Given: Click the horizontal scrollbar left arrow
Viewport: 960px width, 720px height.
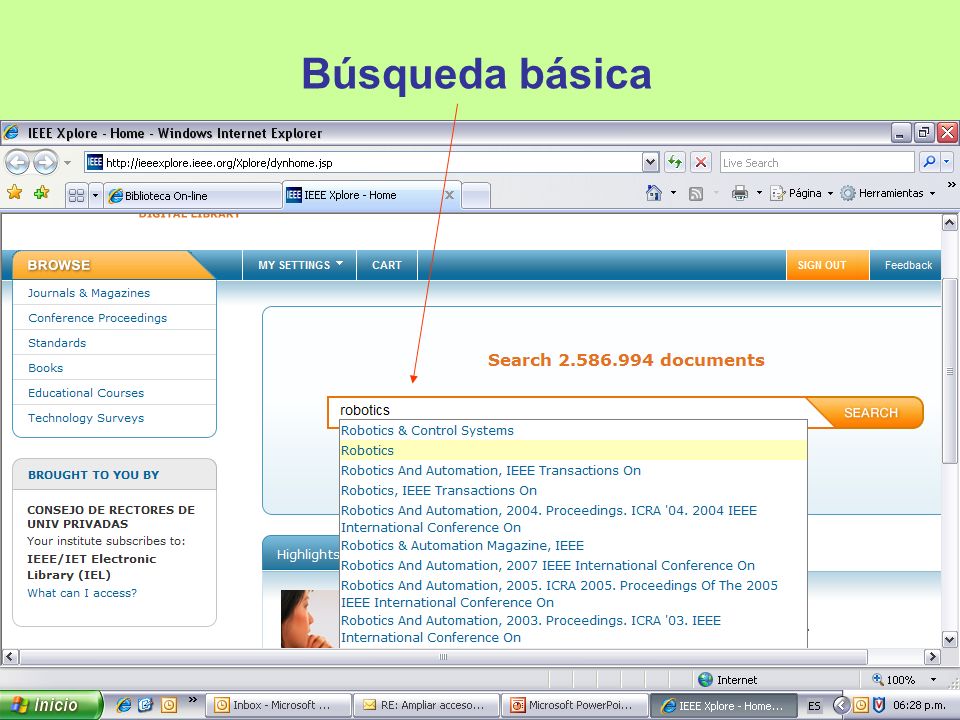Looking at the screenshot, I should tap(10, 657).
